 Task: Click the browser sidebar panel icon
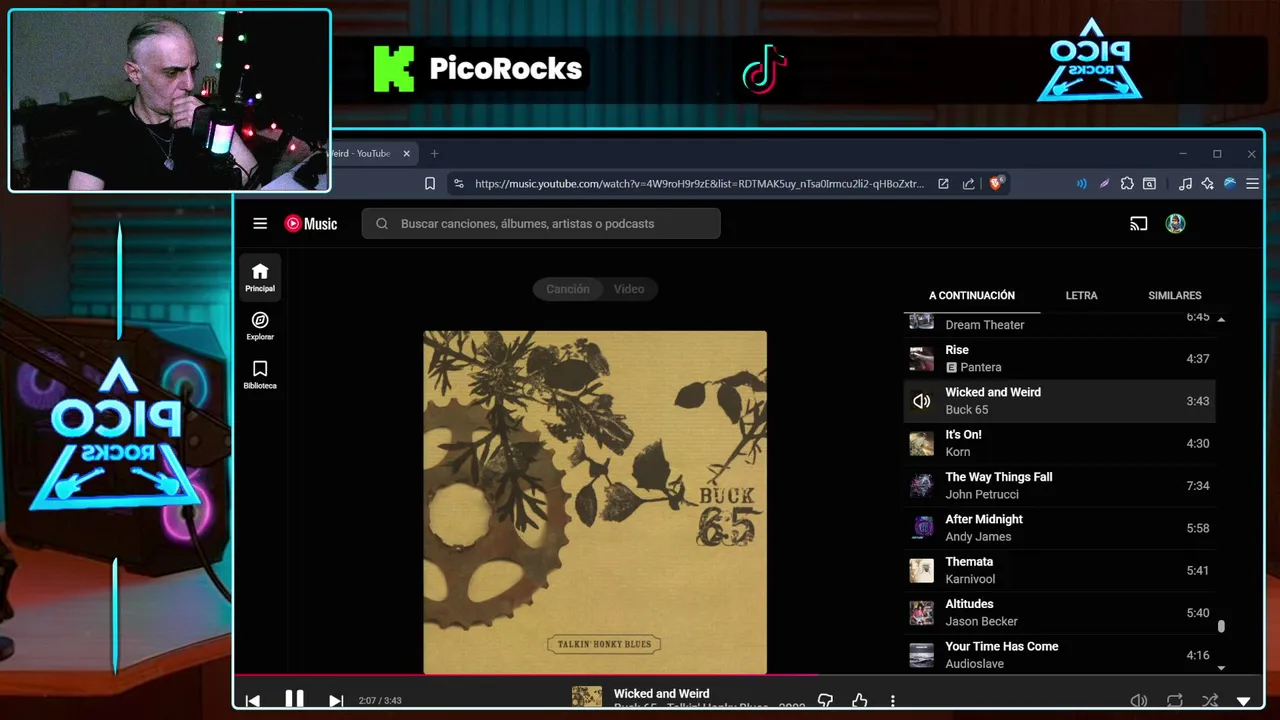click(1150, 184)
